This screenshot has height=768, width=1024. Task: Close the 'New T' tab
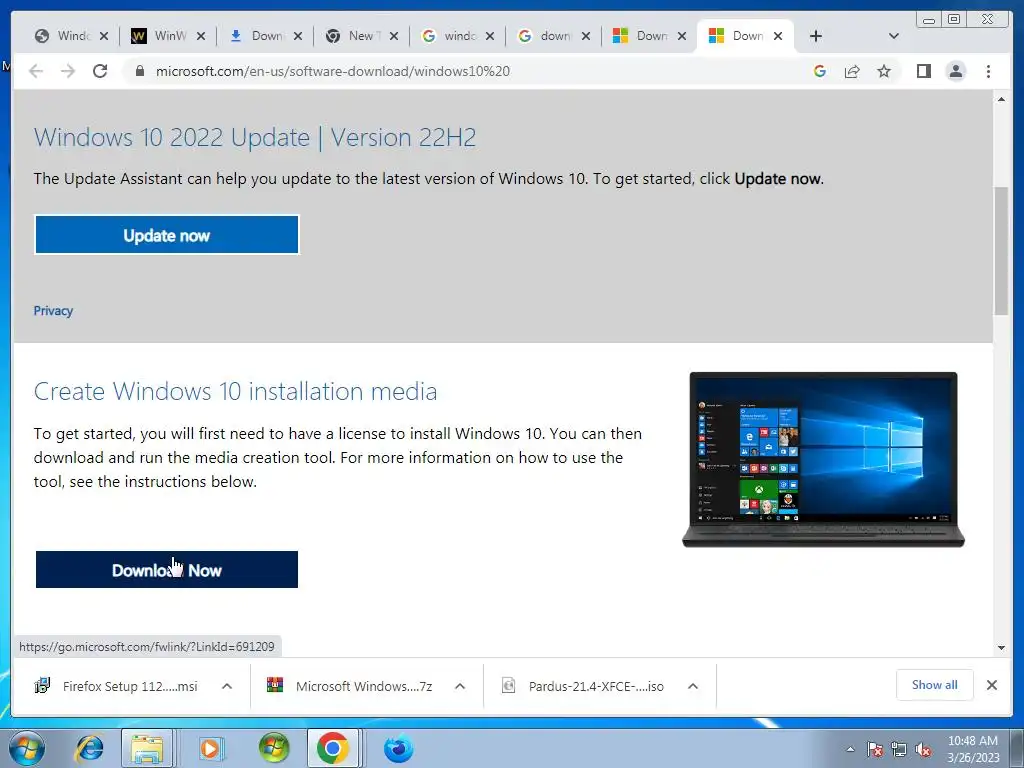pyautogui.click(x=394, y=36)
